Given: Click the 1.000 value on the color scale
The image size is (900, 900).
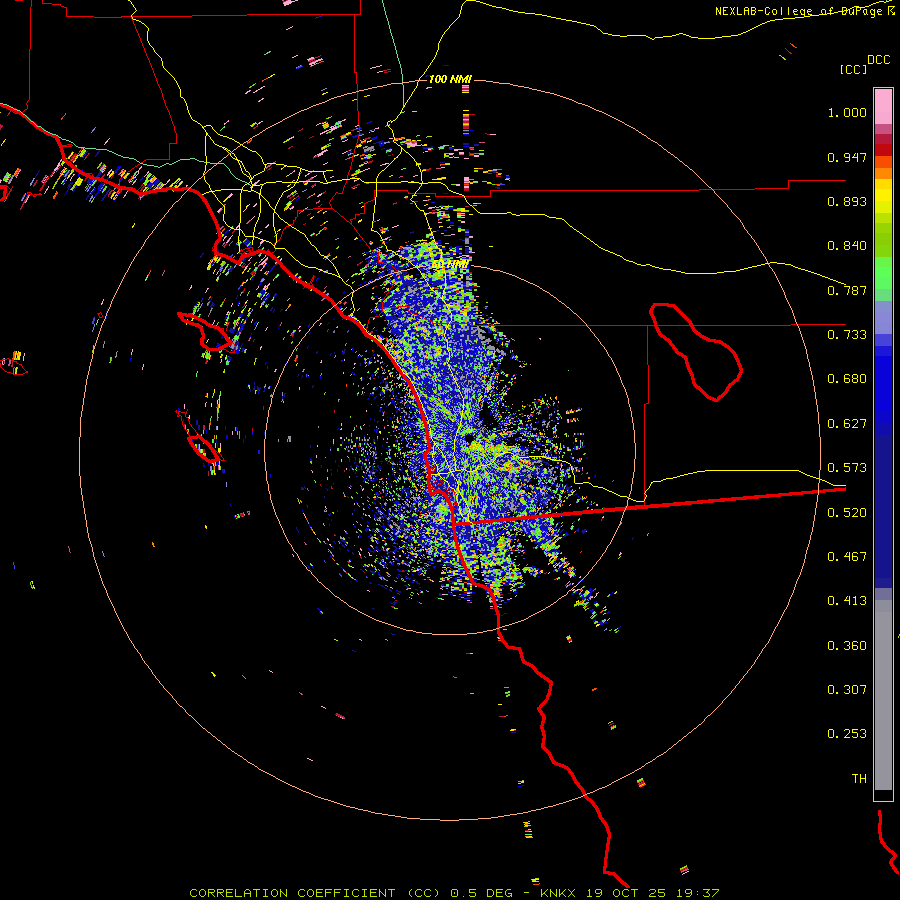Looking at the screenshot, I should pyautogui.click(x=847, y=112).
